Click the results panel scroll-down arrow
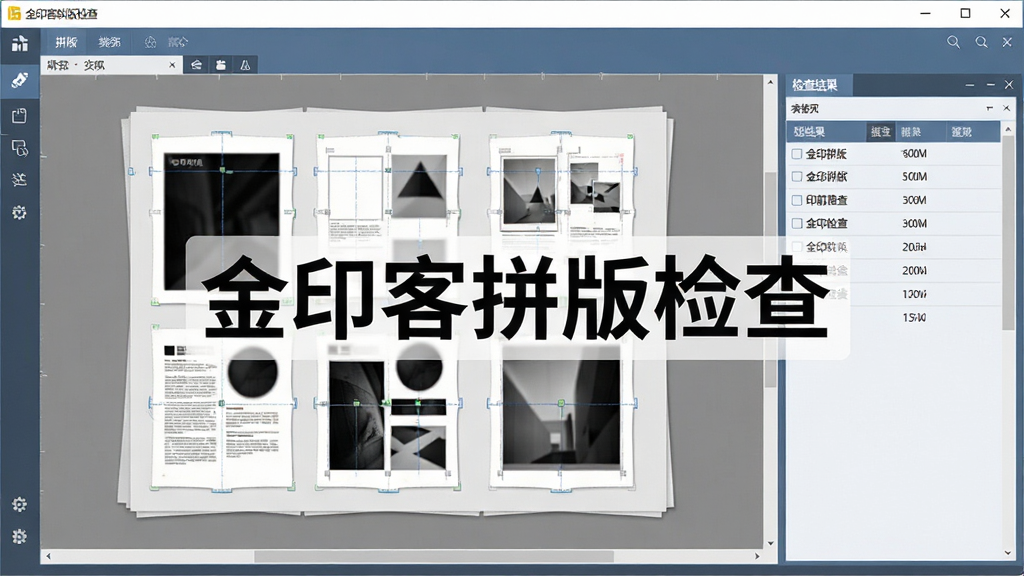Image resolution: width=1024 pixels, height=576 pixels. [1008, 552]
